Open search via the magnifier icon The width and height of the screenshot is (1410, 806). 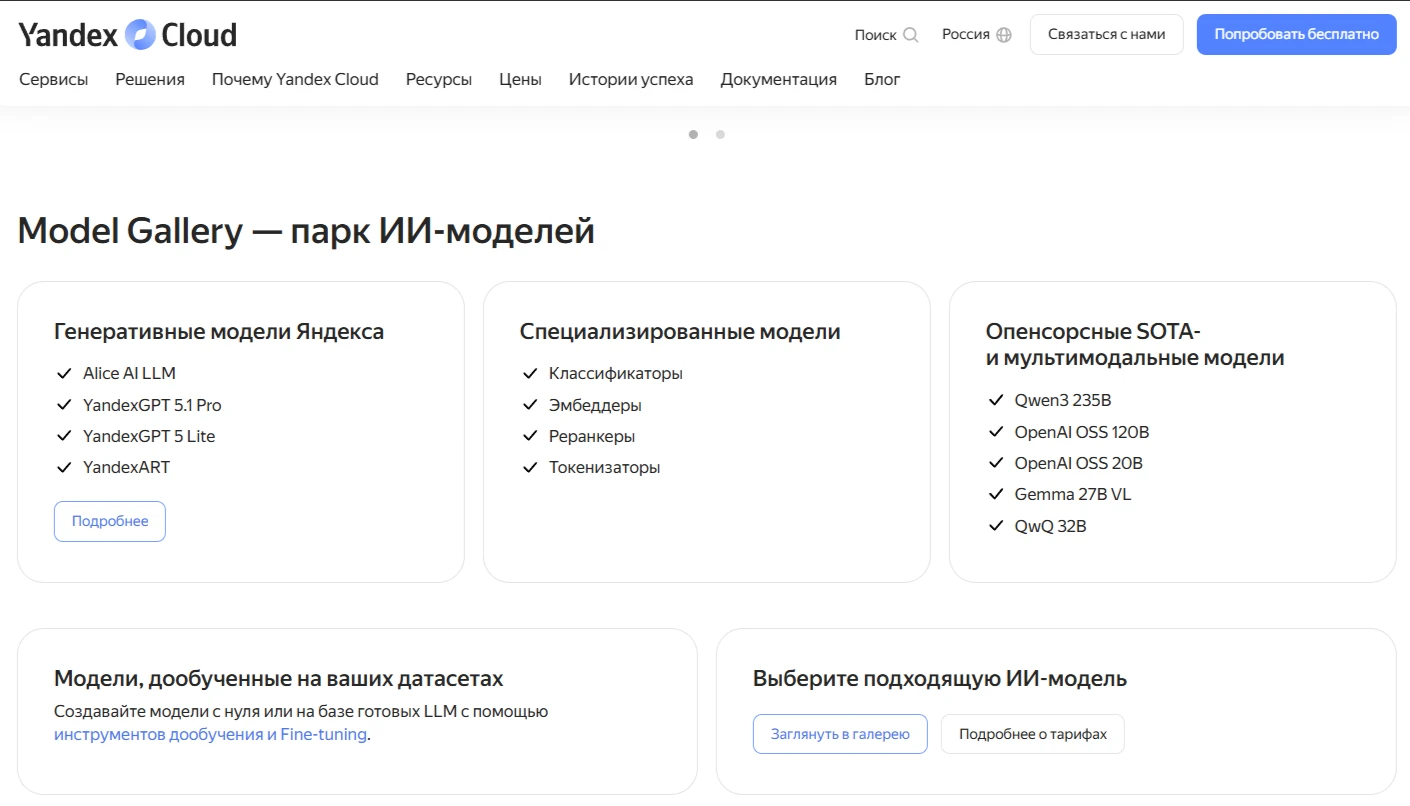(911, 35)
